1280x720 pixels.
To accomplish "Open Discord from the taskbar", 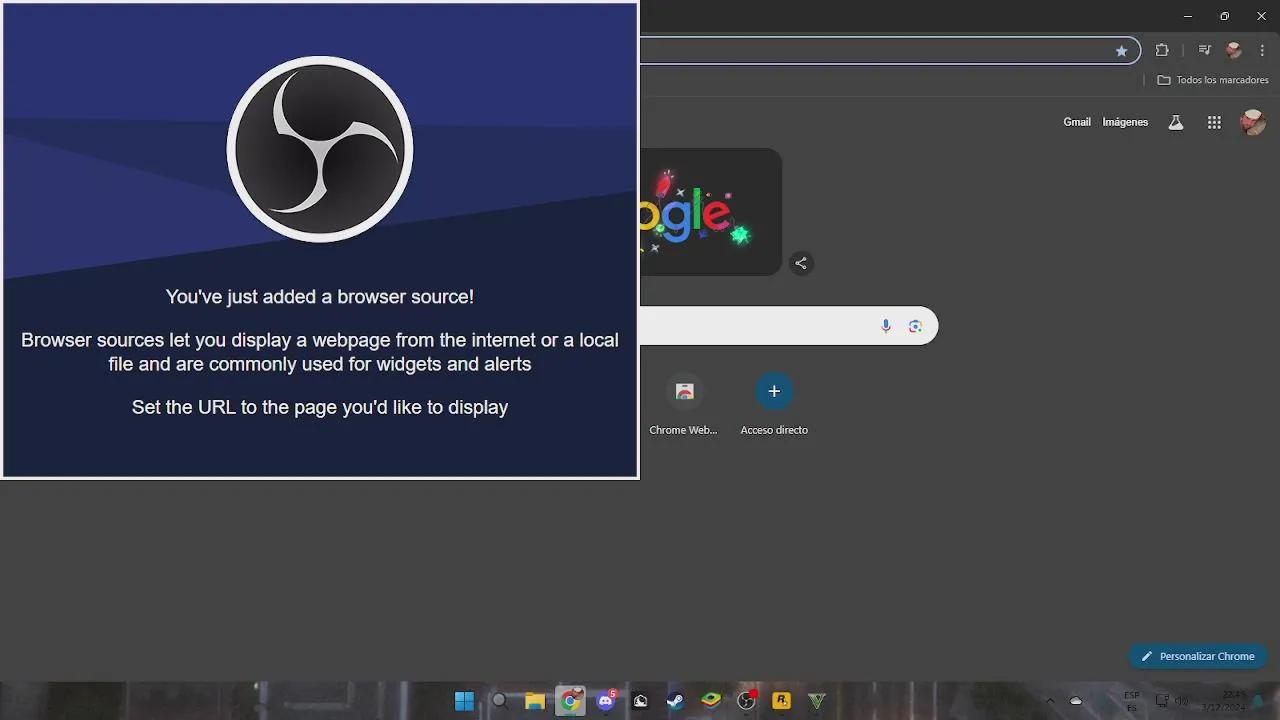I will (605, 701).
